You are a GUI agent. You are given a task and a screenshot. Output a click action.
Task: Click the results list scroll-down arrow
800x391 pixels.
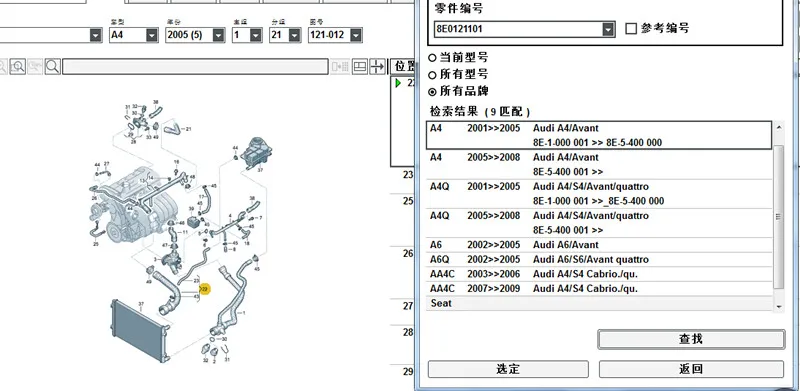pos(779,306)
